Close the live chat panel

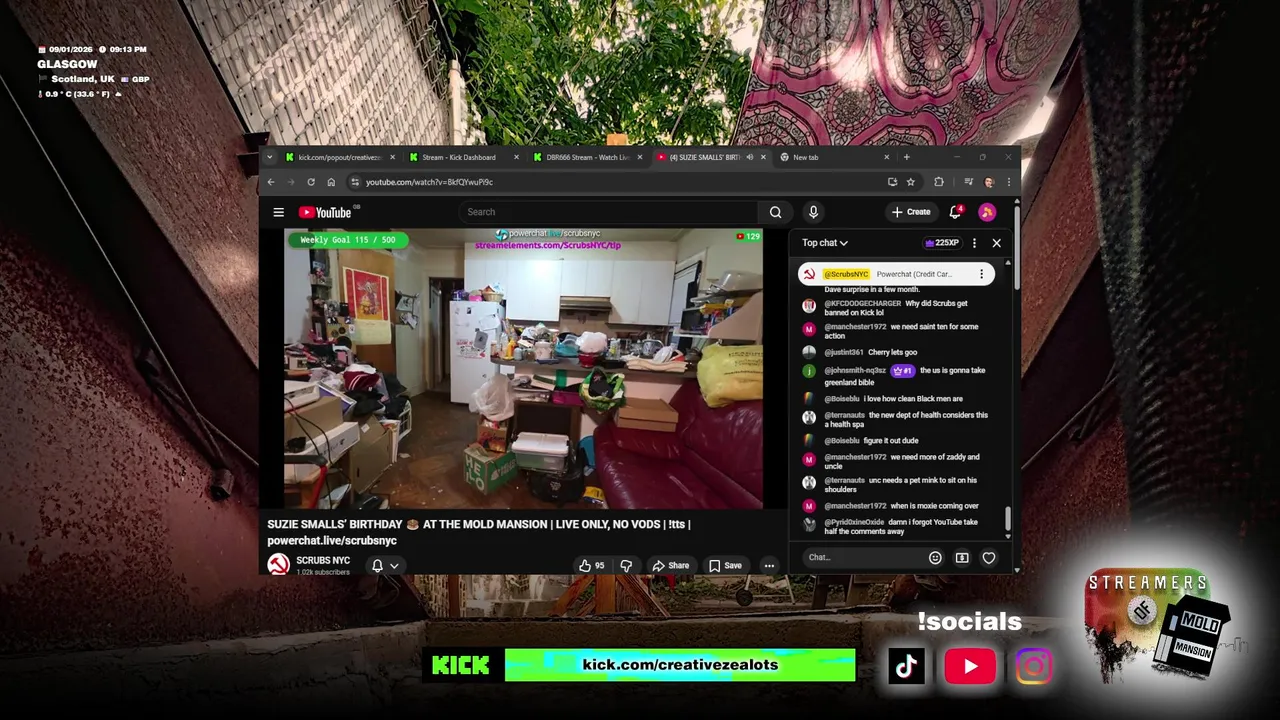point(996,243)
